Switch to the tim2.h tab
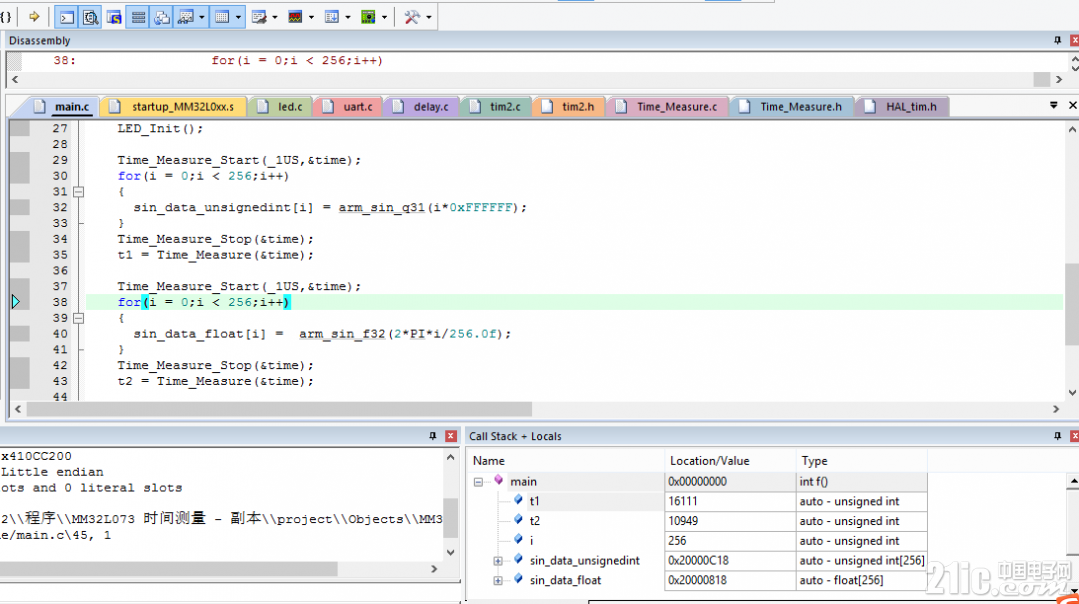Screen dimensions: 1079x604 [x=569, y=107]
